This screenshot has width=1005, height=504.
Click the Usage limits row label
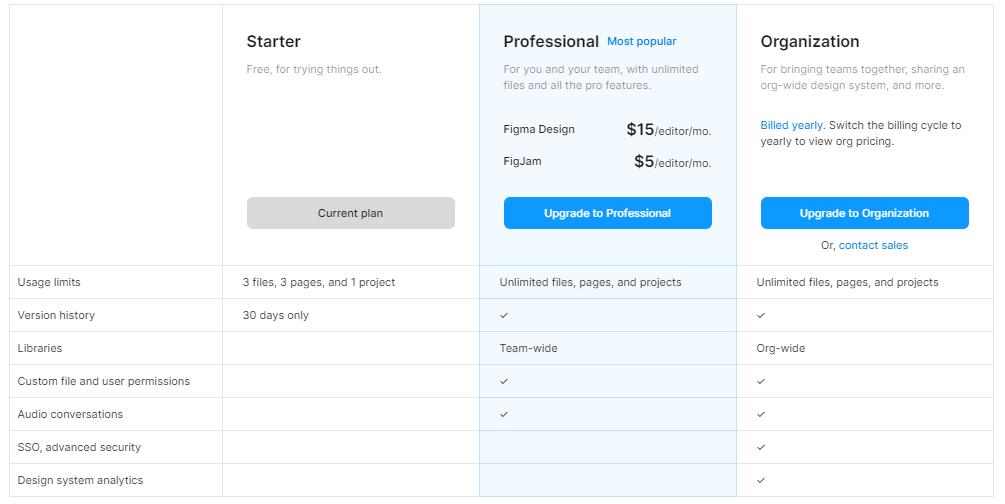[49, 282]
